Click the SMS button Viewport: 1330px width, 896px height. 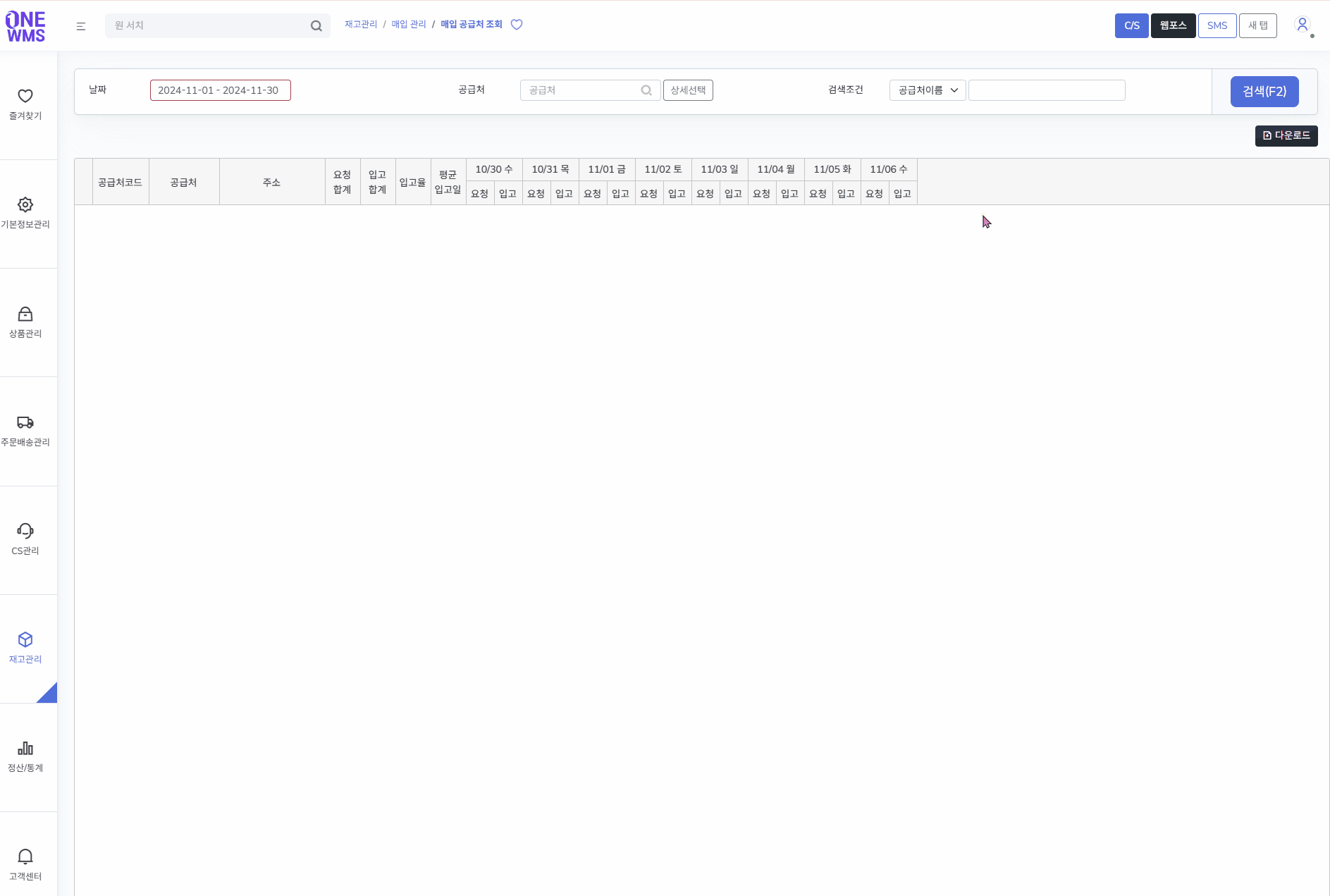point(1217,25)
